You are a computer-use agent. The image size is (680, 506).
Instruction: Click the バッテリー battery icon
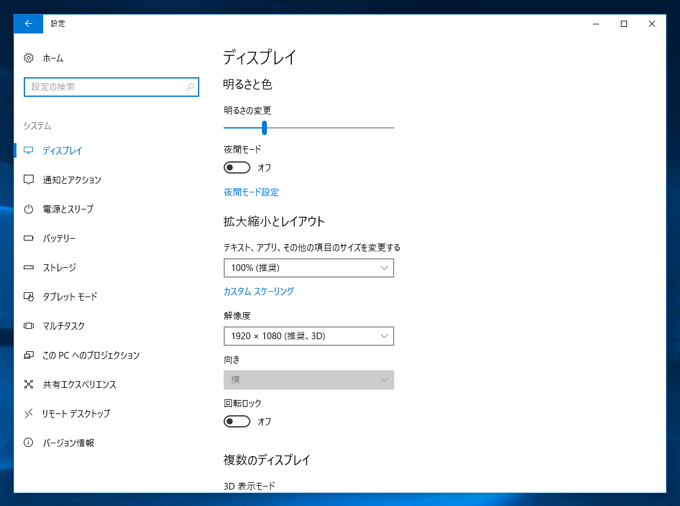tap(29, 238)
